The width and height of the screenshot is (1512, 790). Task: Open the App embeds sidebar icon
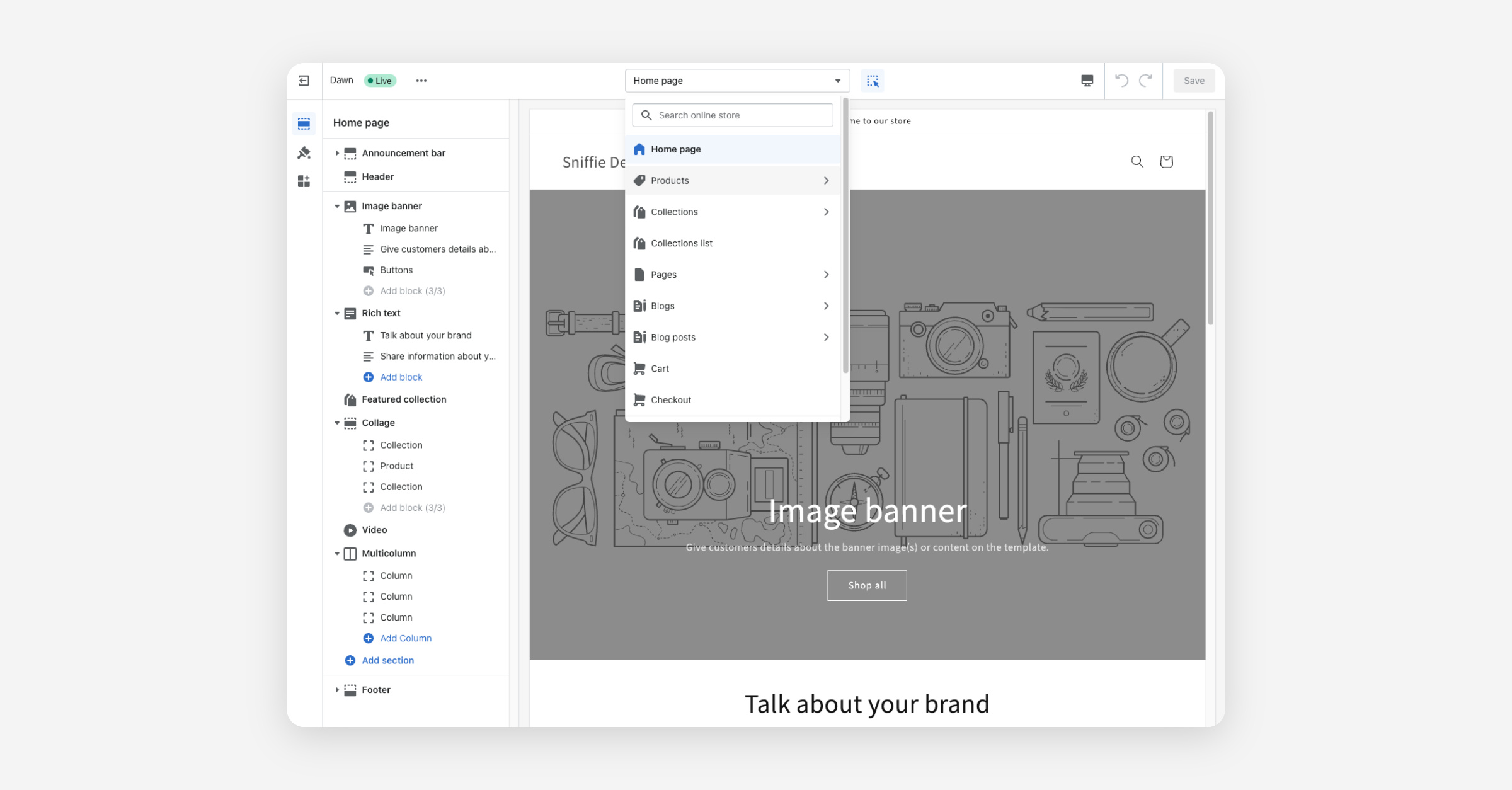tap(304, 181)
